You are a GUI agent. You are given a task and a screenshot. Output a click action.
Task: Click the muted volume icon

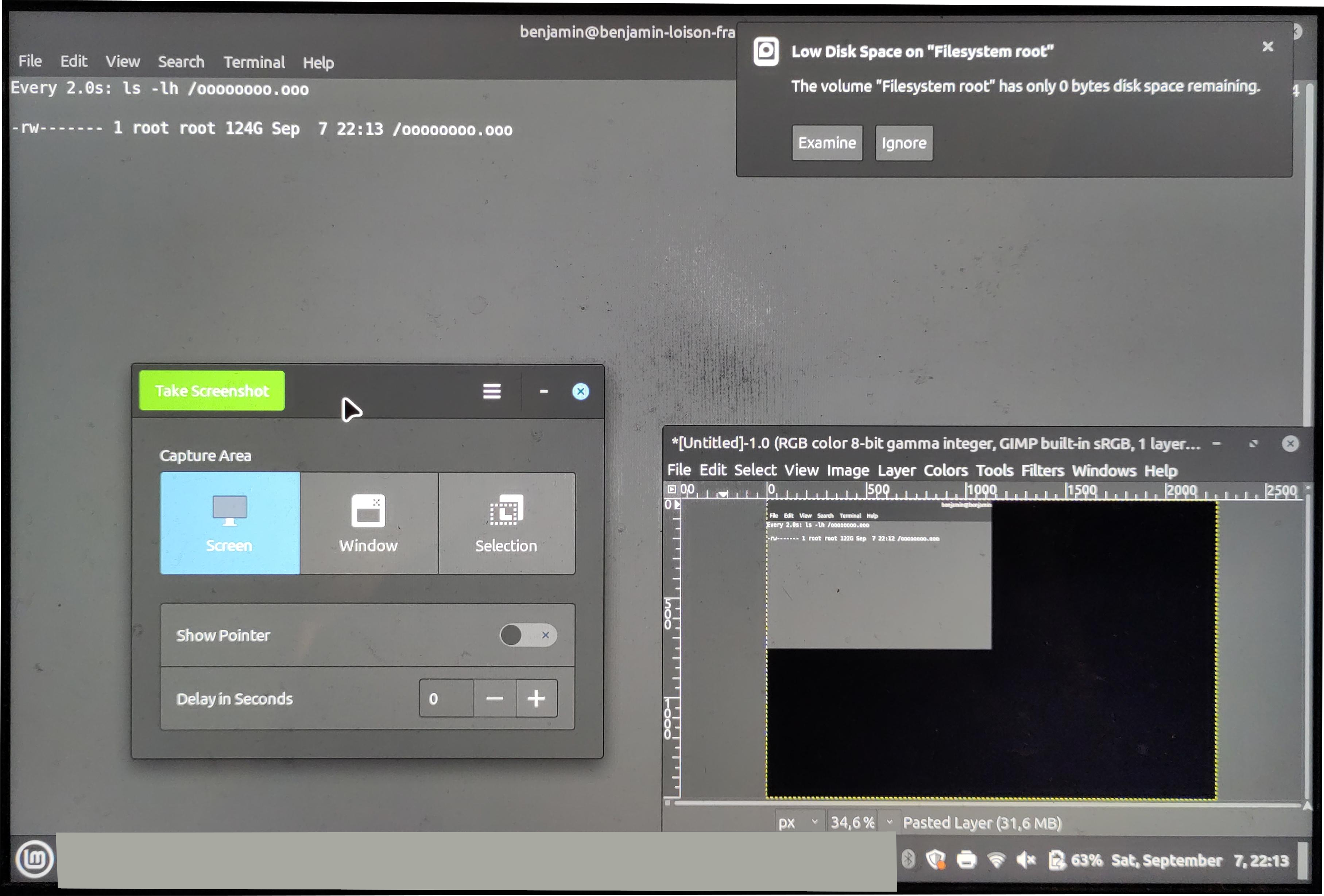pos(1026,859)
